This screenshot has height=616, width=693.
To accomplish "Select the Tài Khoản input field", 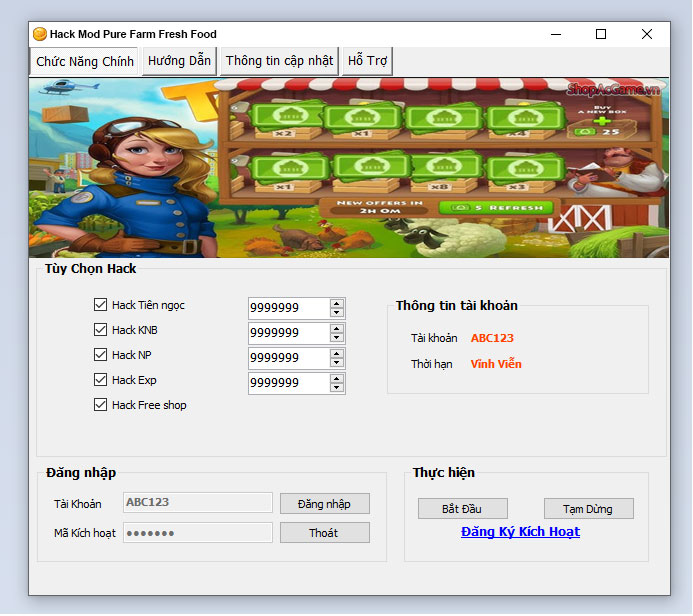I will click(x=198, y=503).
